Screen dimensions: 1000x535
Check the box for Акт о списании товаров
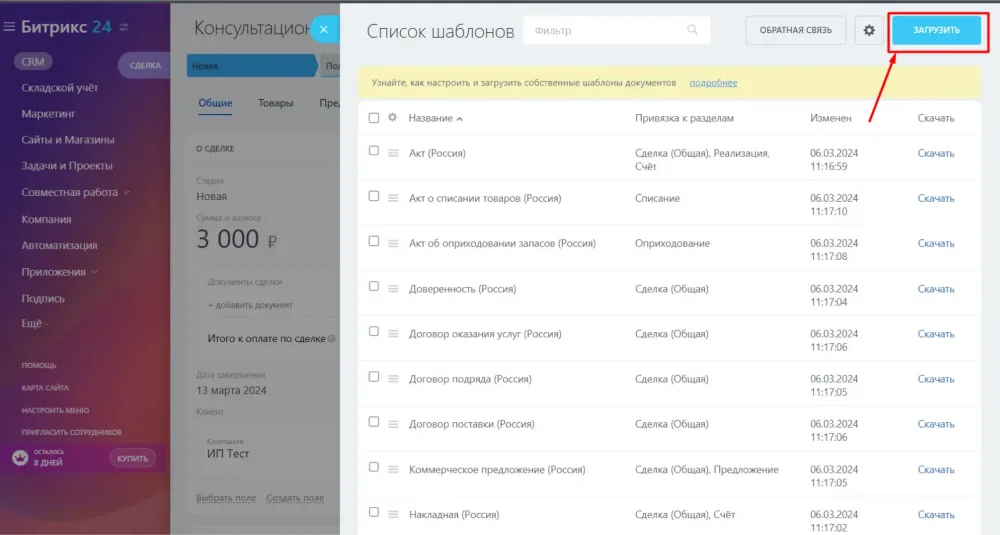[374, 196]
